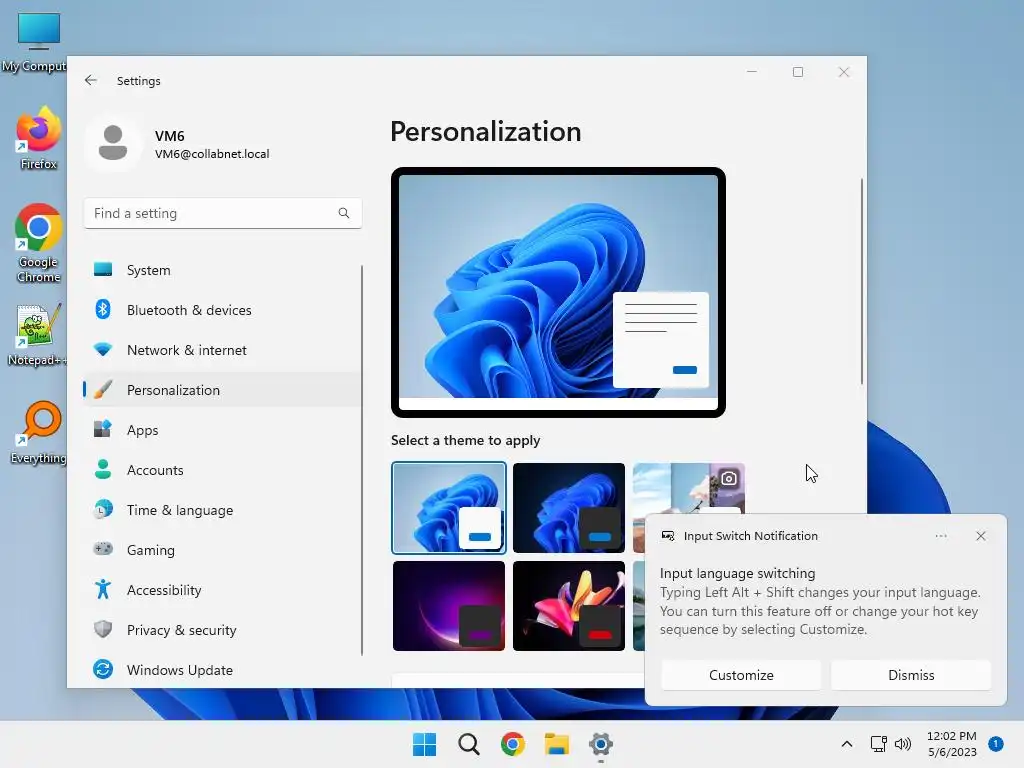Open the Windows Update page

[222, 670]
